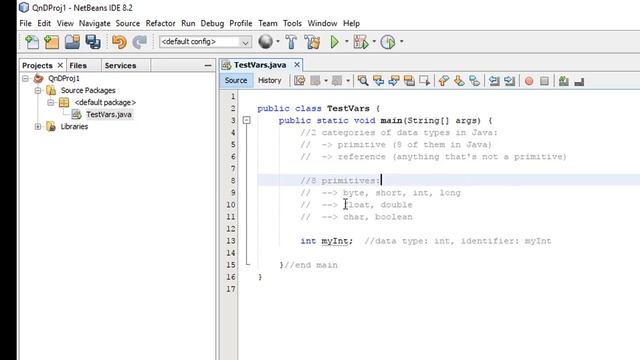Open dropdown arrow beside globe browser icon

point(278,42)
